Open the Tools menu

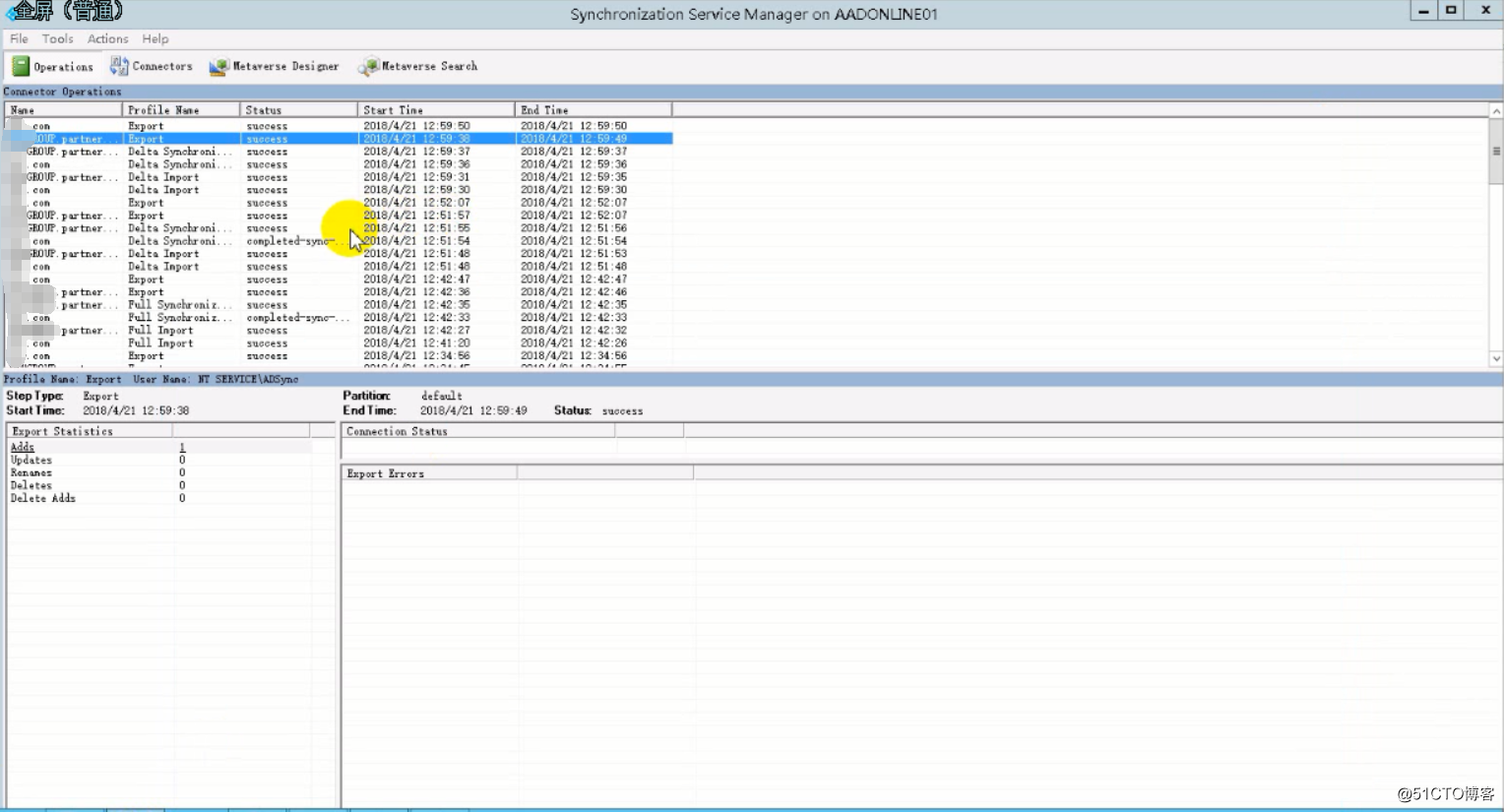[x=57, y=38]
